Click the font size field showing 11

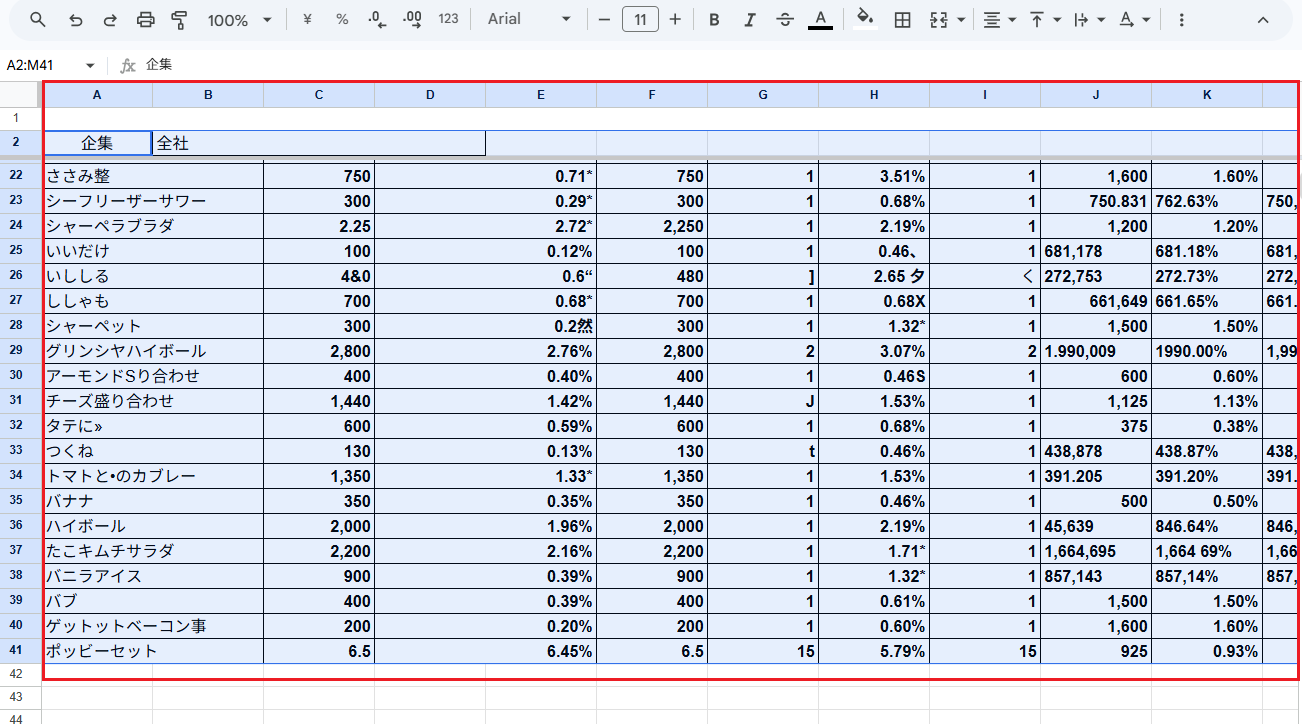640,19
